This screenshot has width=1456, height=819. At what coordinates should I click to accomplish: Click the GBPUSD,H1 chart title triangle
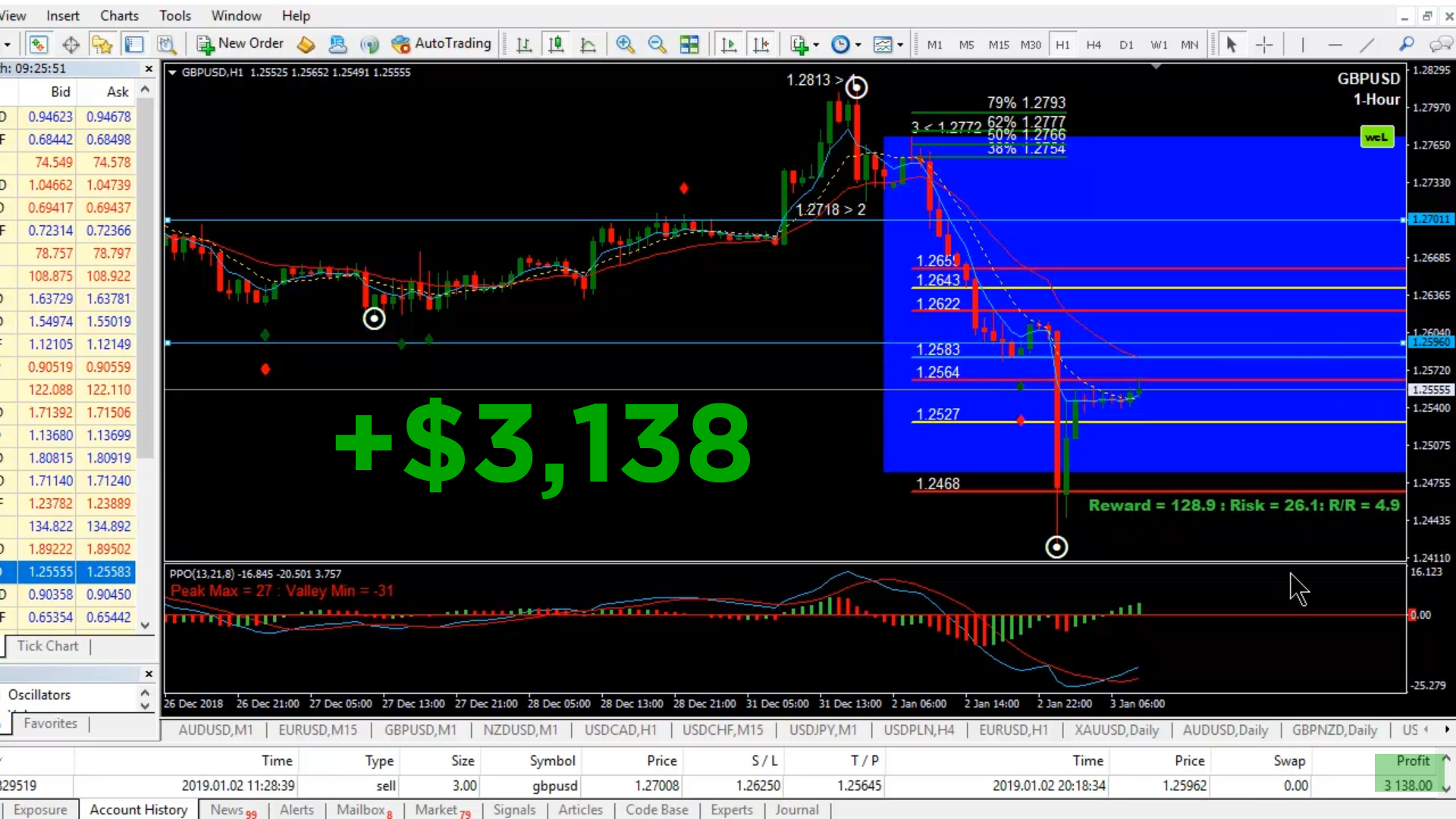[x=172, y=73]
